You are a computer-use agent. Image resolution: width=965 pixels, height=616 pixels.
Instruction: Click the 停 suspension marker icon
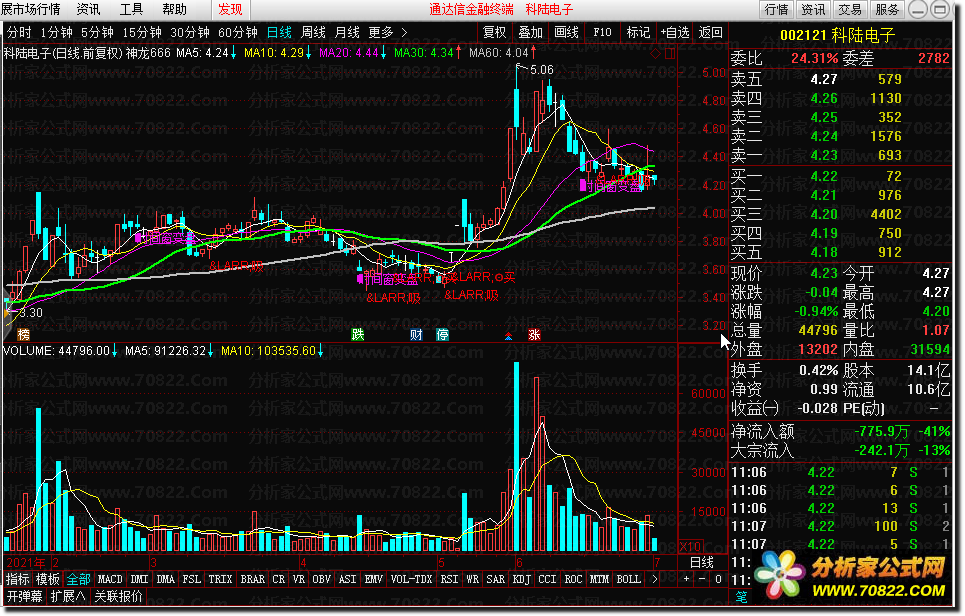tap(442, 334)
